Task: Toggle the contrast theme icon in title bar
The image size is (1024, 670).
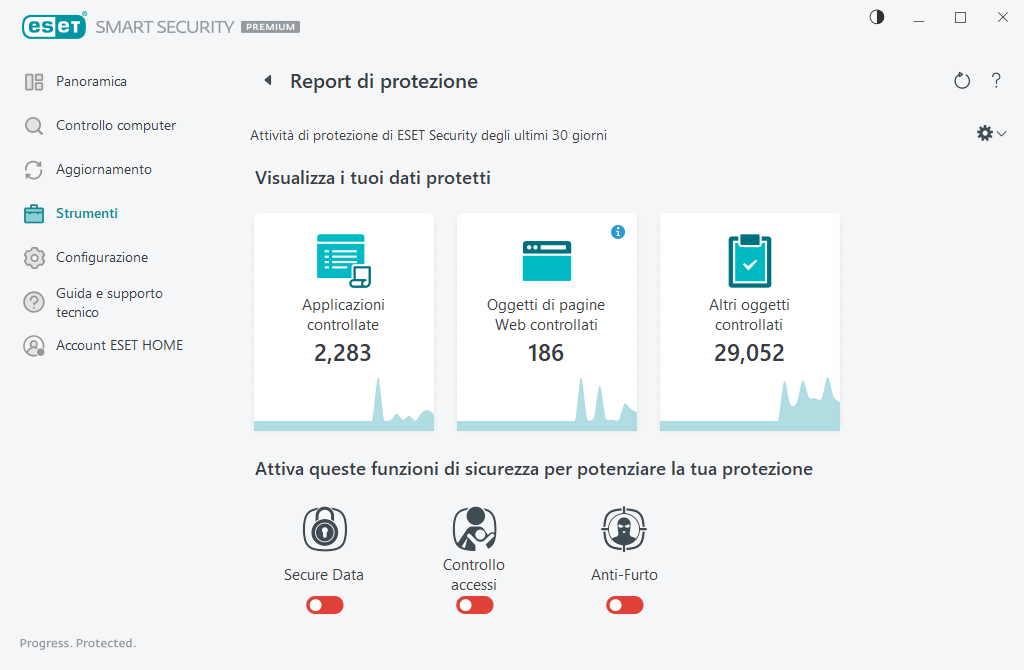Action: [877, 18]
